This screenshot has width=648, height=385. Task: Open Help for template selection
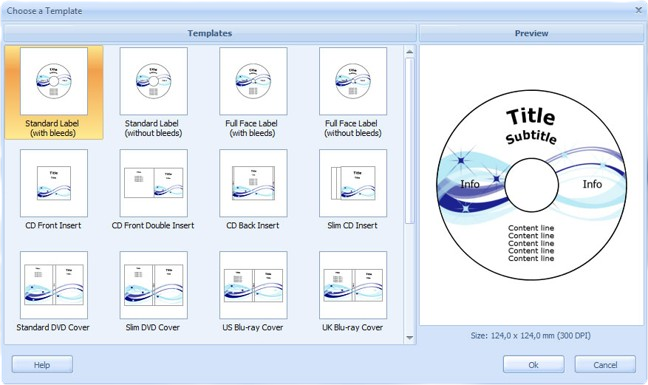coord(42,365)
